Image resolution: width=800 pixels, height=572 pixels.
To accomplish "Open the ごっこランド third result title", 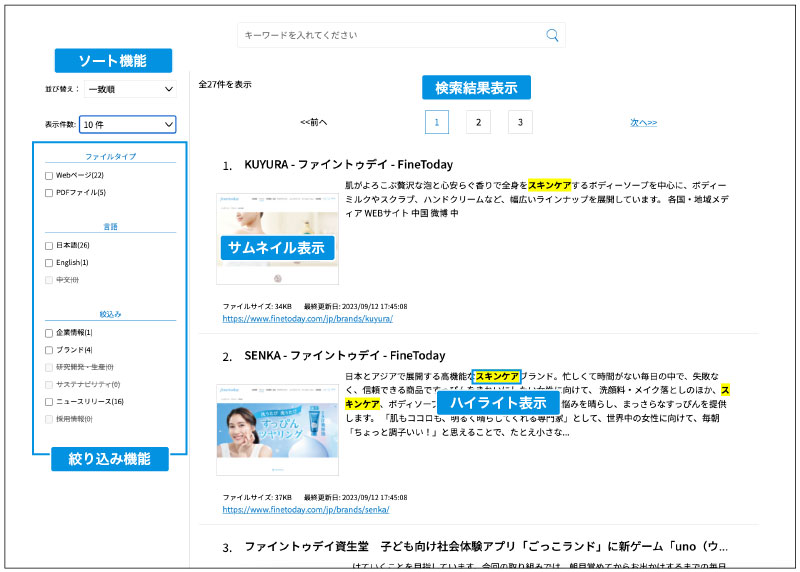I will 486,546.
